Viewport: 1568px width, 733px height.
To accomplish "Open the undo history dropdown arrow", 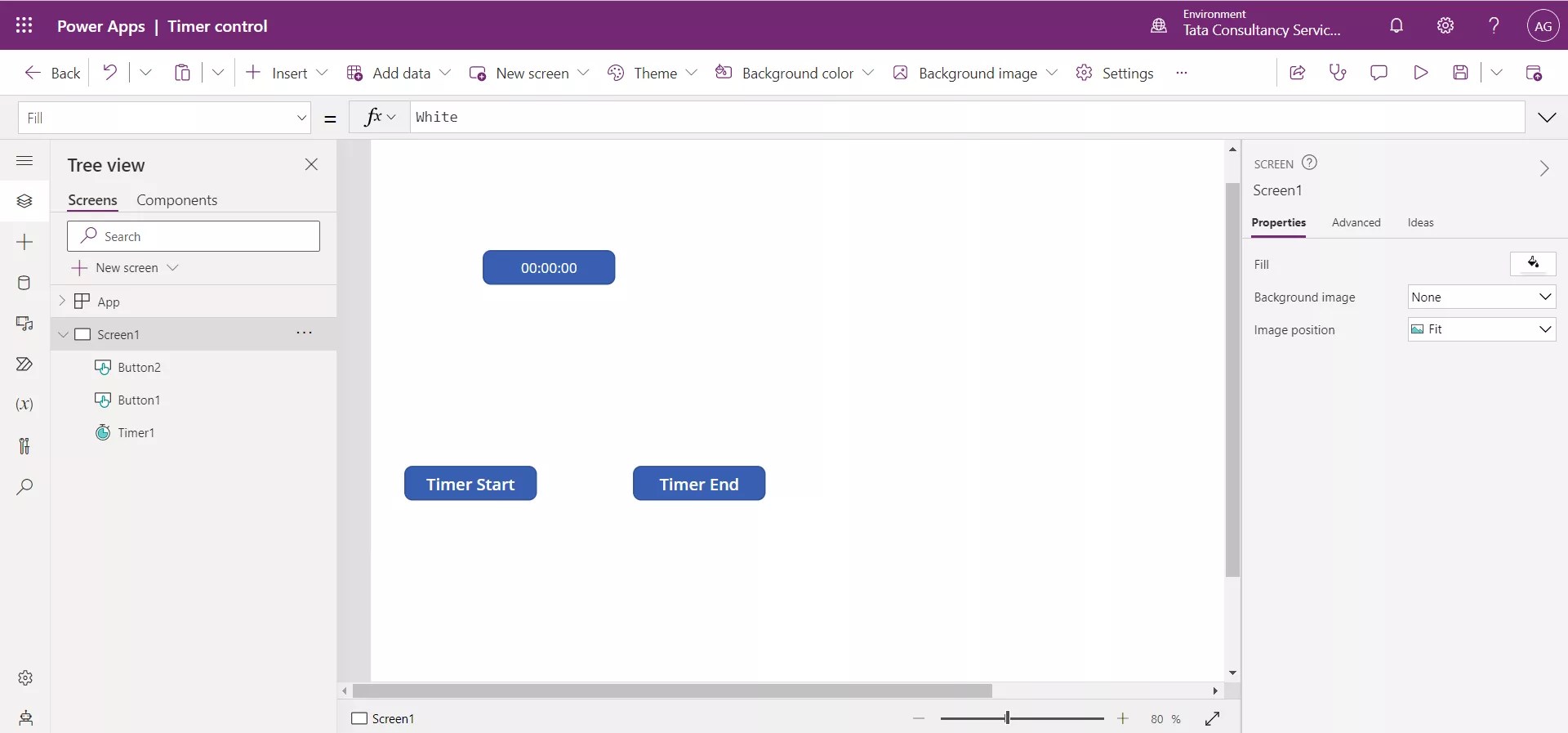I will pos(145,73).
